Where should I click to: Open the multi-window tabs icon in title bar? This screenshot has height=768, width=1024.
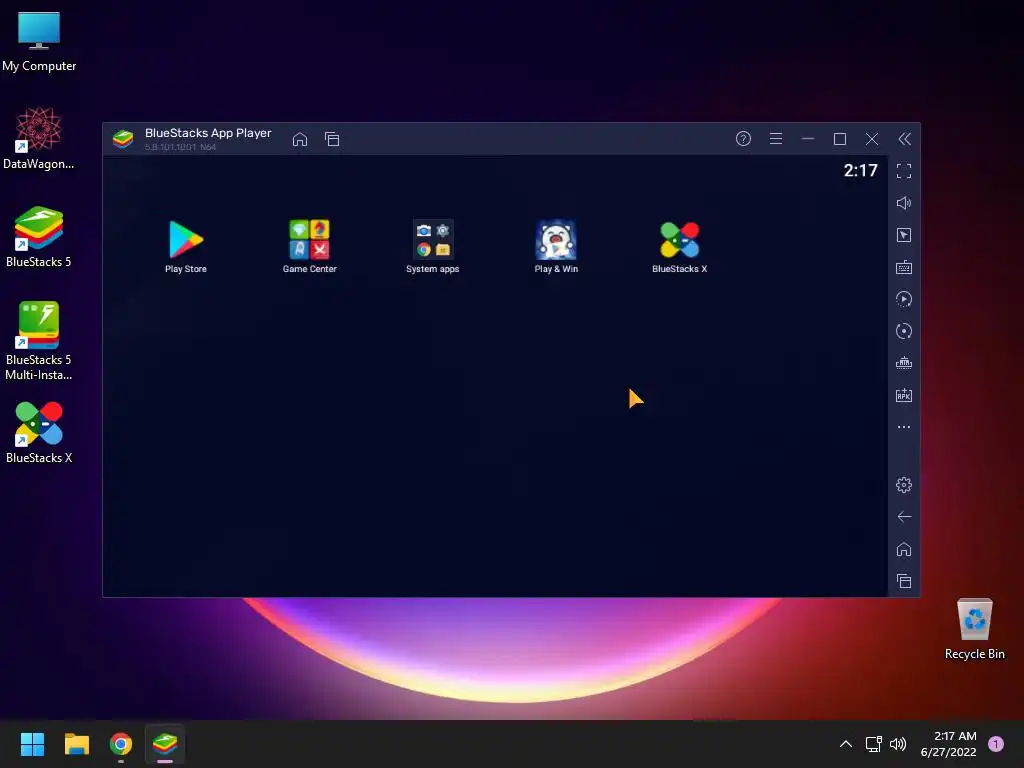(x=332, y=139)
